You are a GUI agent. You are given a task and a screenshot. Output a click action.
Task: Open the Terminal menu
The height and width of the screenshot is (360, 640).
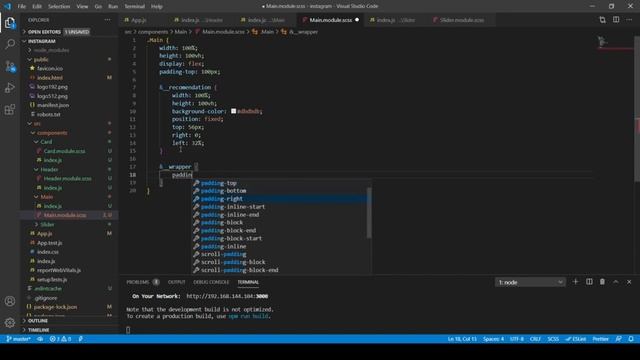point(134,6)
